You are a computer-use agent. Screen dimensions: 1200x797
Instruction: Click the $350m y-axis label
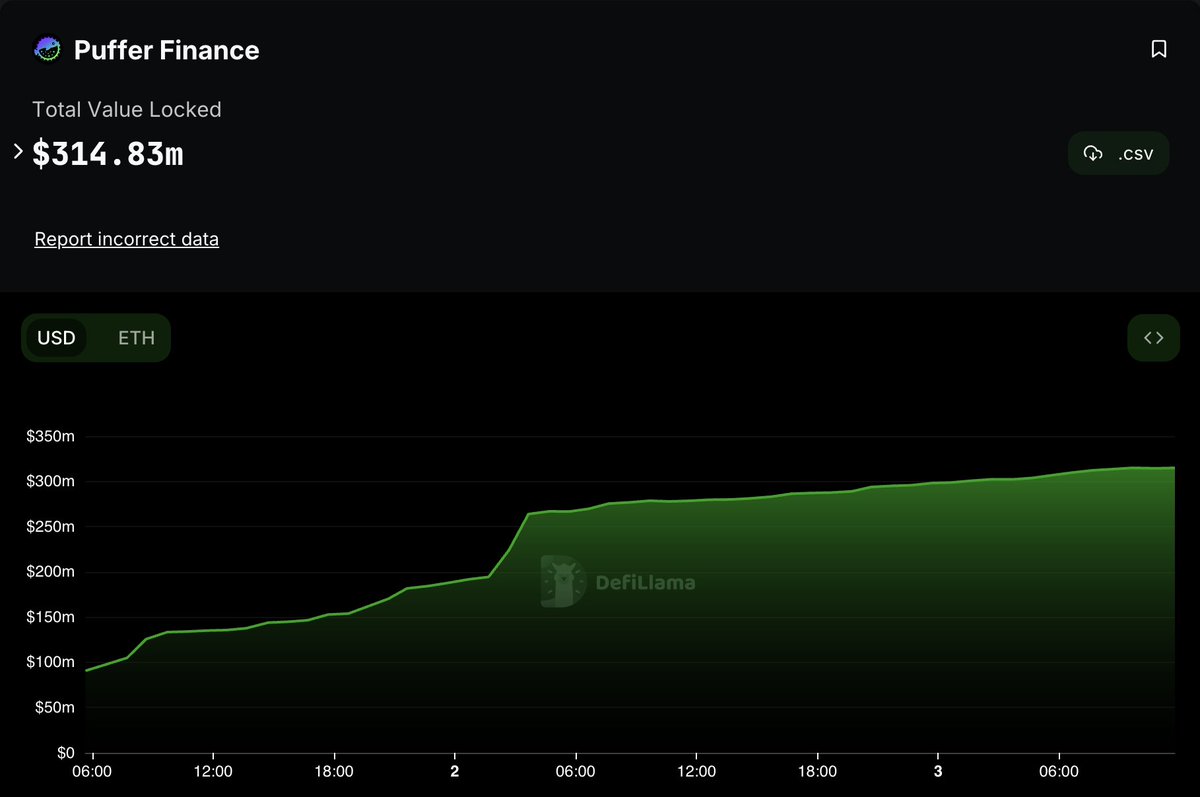50,437
